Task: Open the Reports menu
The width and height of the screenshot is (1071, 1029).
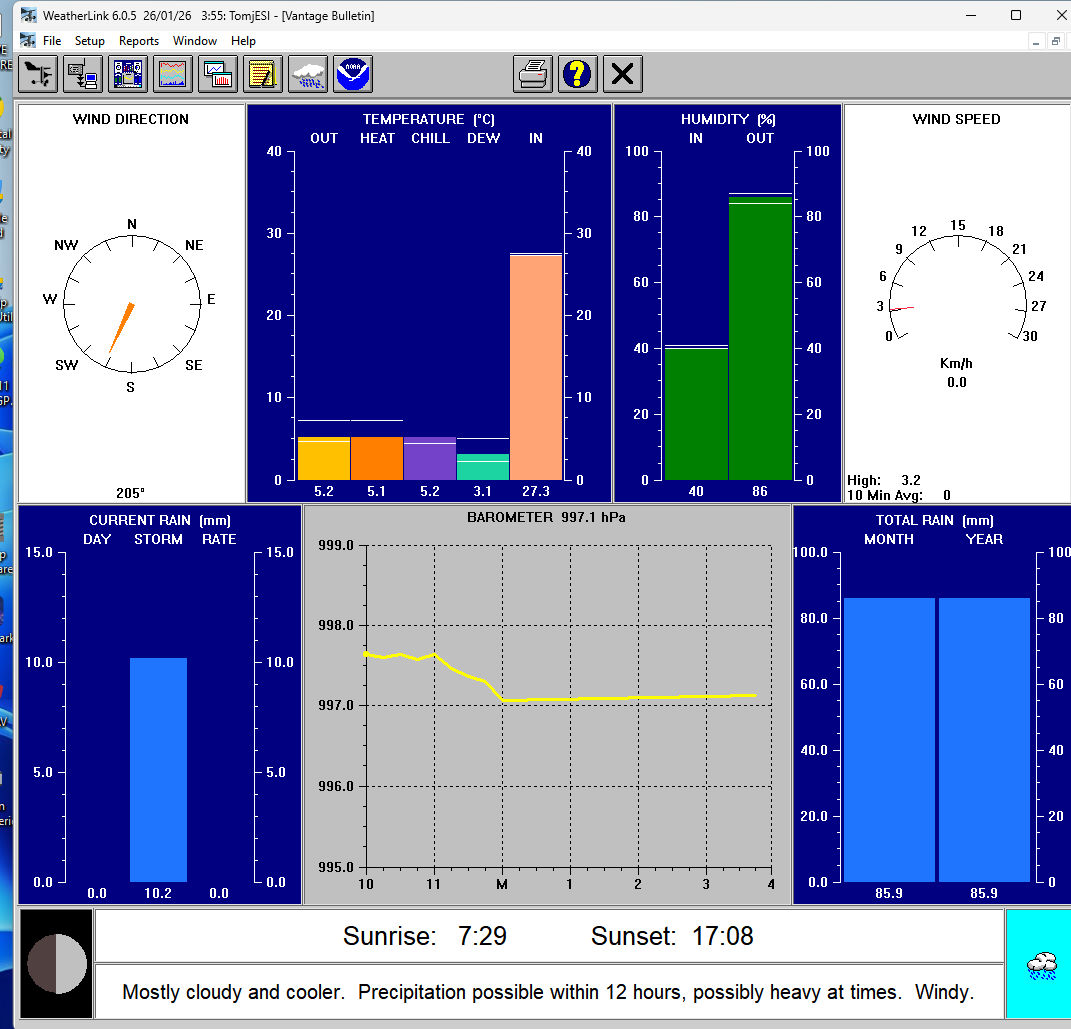Action: click(139, 41)
